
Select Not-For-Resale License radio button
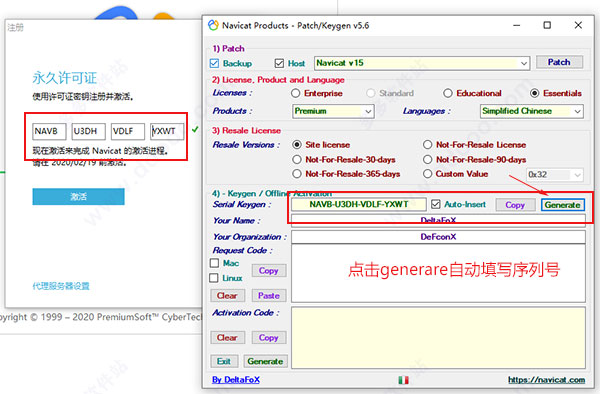[427, 145]
